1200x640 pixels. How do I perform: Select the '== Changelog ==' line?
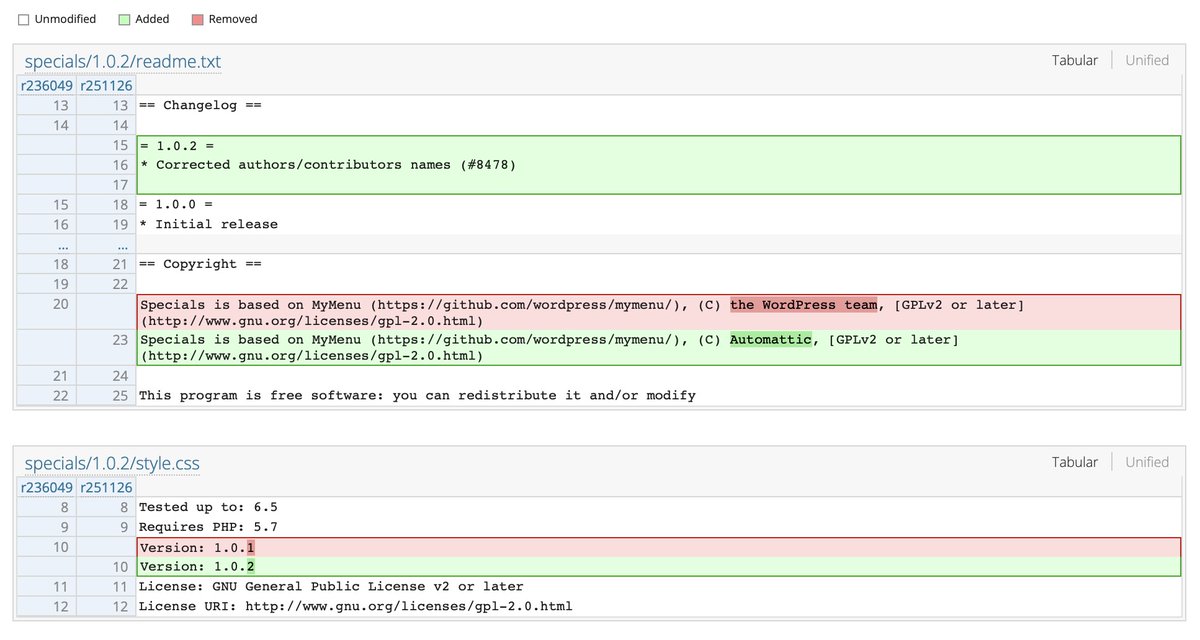pyautogui.click(x=658, y=105)
